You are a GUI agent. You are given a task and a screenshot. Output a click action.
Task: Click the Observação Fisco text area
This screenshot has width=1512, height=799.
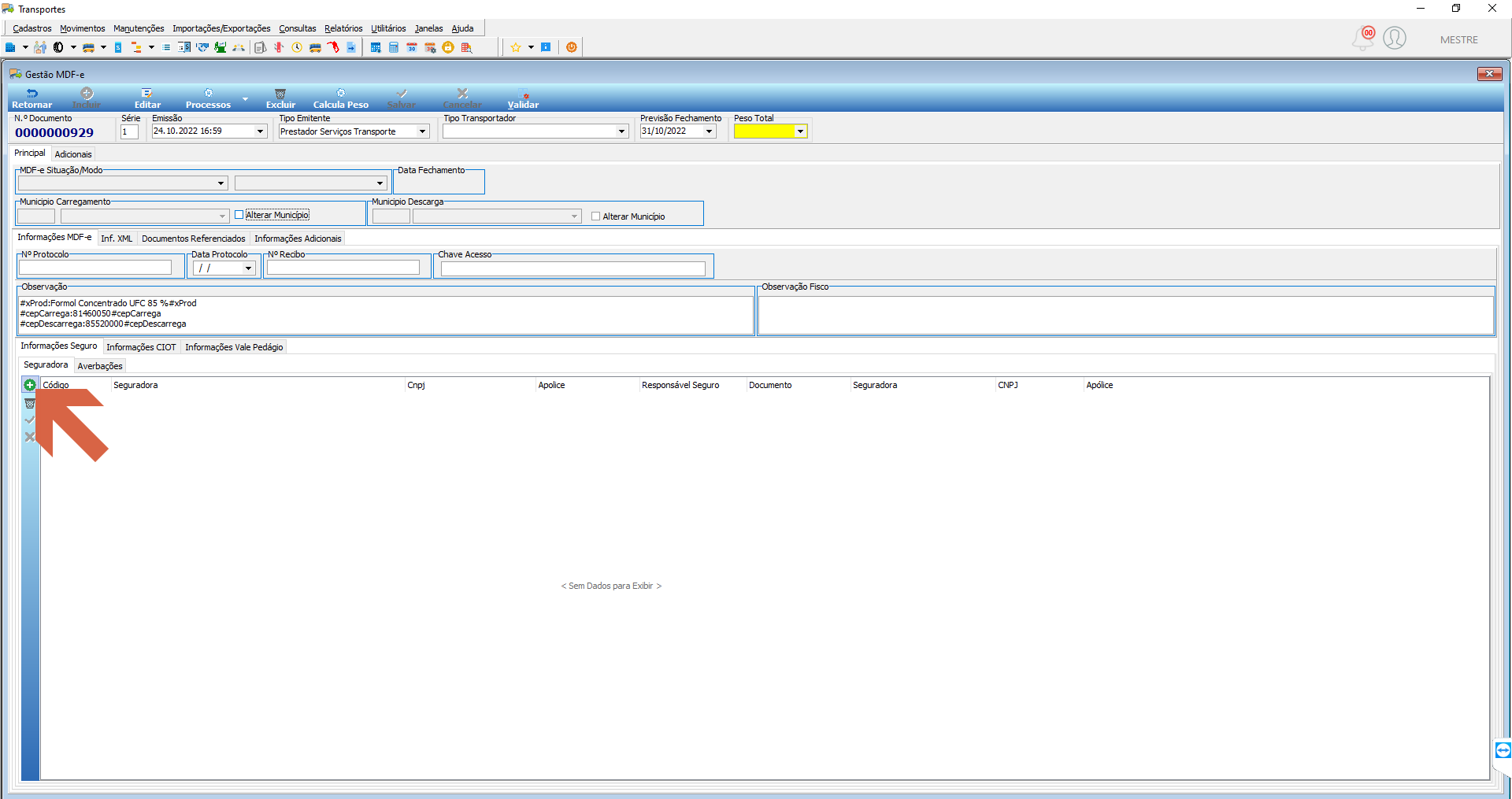1126,315
